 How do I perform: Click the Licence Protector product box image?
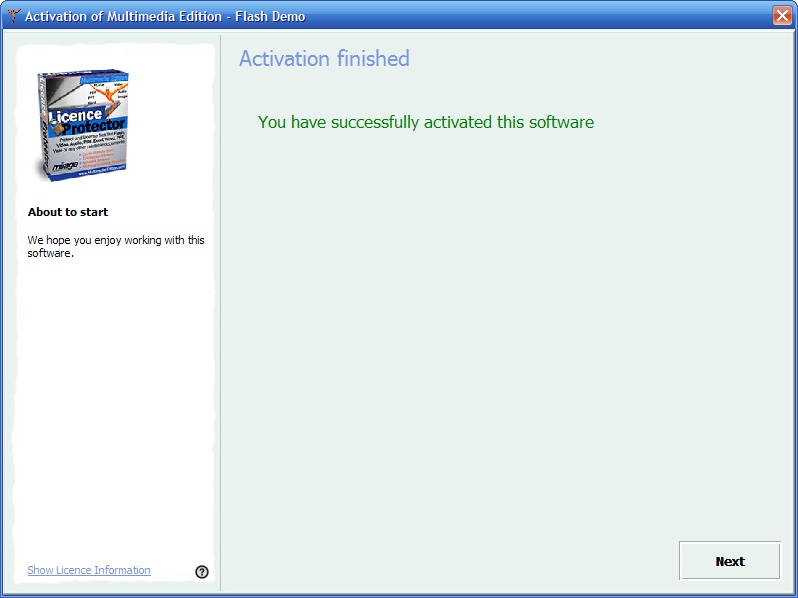(x=83, y=127)
